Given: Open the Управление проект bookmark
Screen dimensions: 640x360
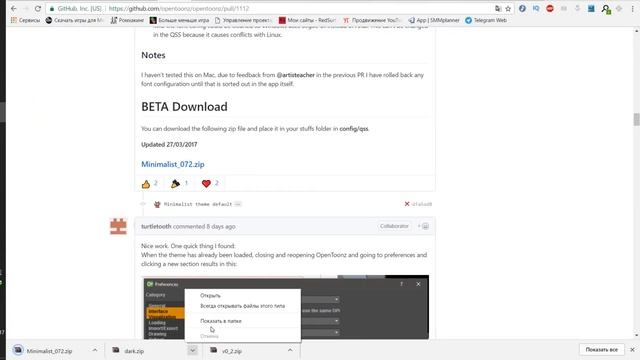Looking at the screenshot, I should [x=243, y=20].
